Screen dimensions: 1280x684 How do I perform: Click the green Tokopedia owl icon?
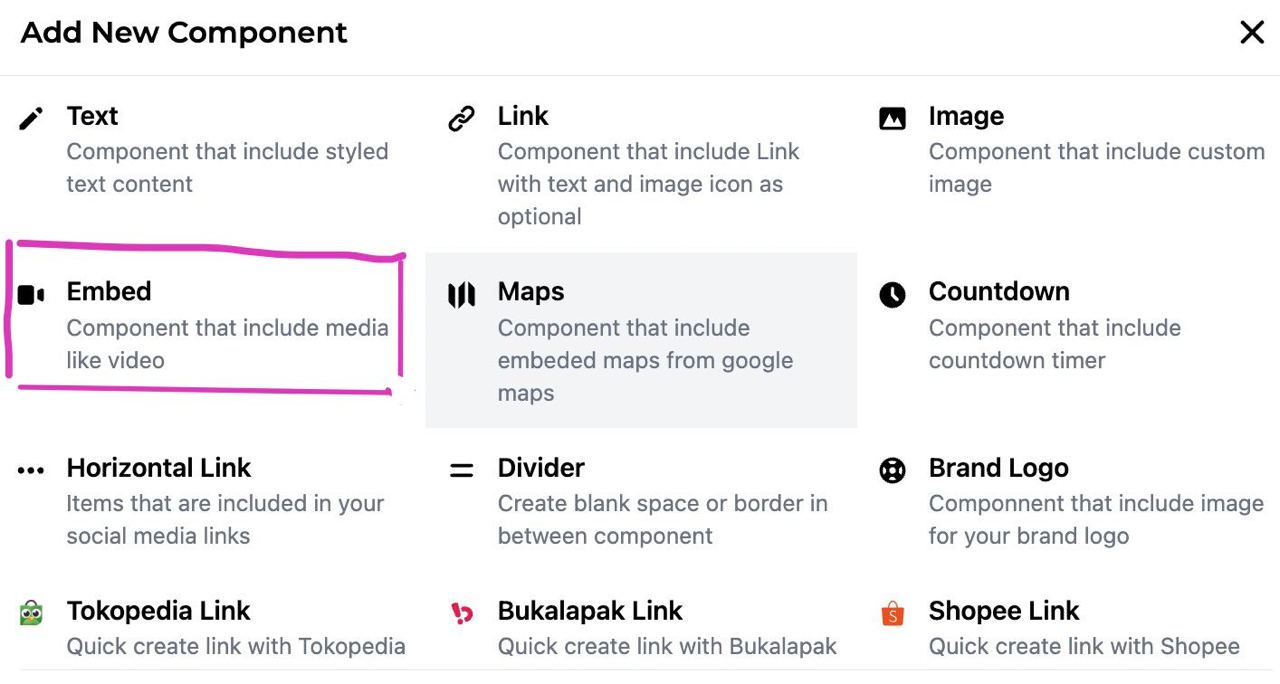31,613
